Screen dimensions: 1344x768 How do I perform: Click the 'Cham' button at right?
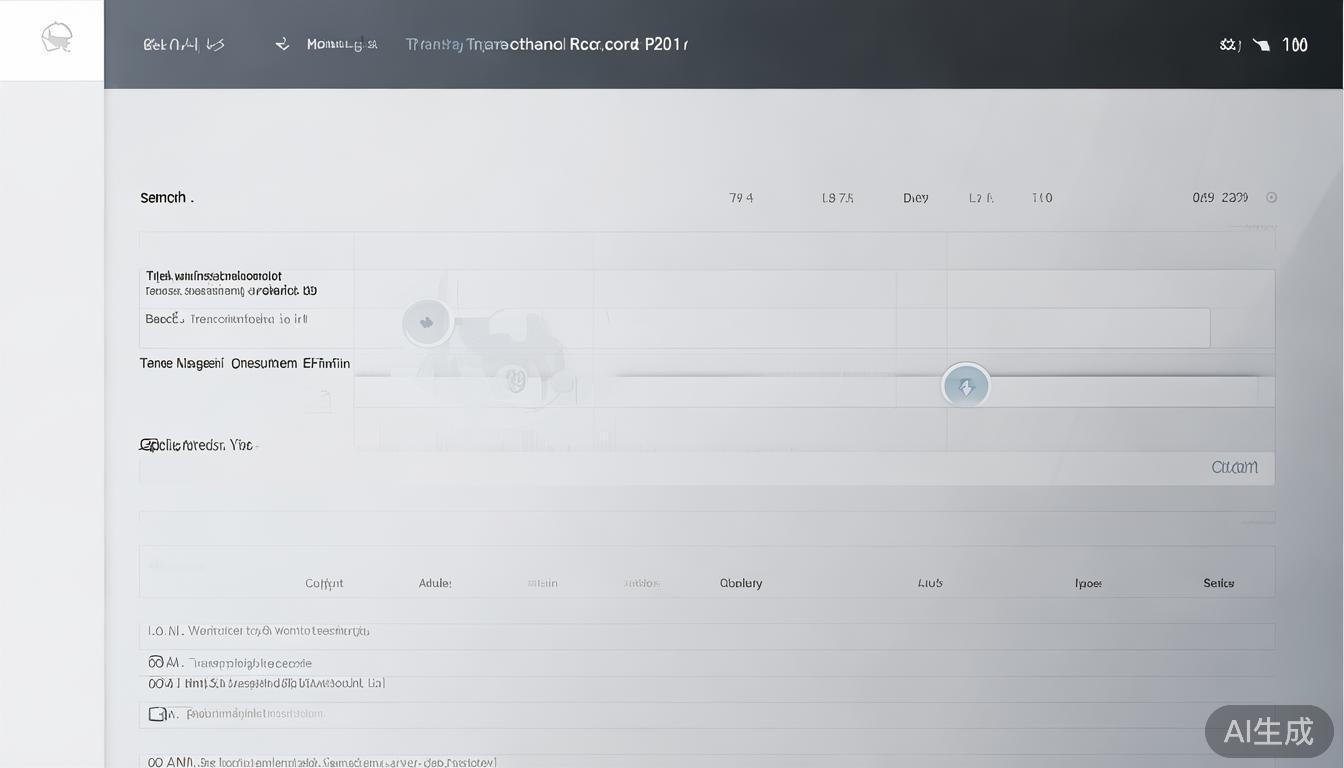click(1234, 467)
